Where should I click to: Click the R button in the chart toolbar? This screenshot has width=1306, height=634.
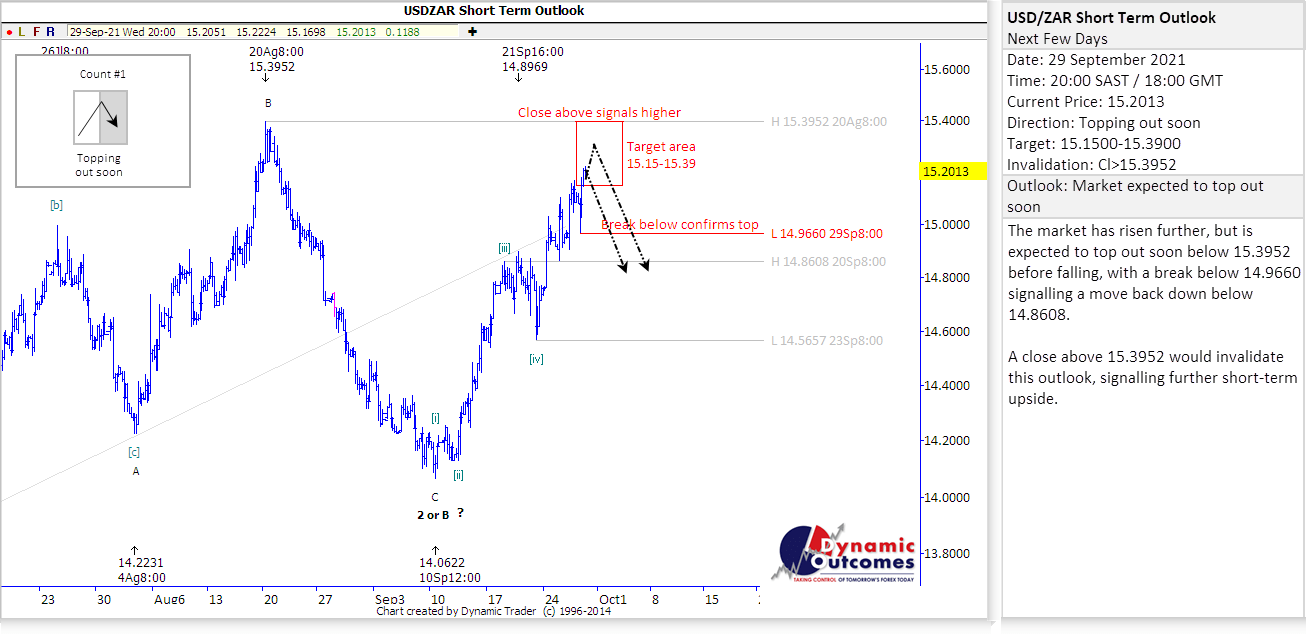[x=50, y=32]
